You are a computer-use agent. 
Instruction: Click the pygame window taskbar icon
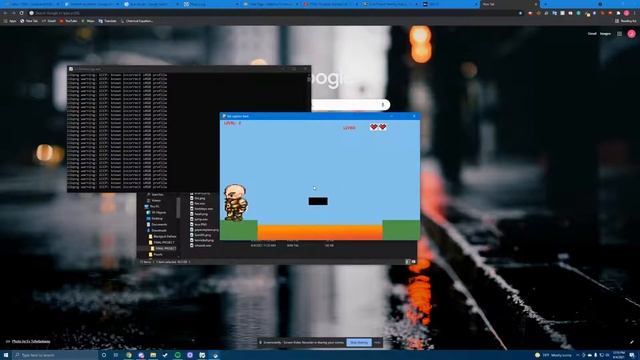coord(215,355)
